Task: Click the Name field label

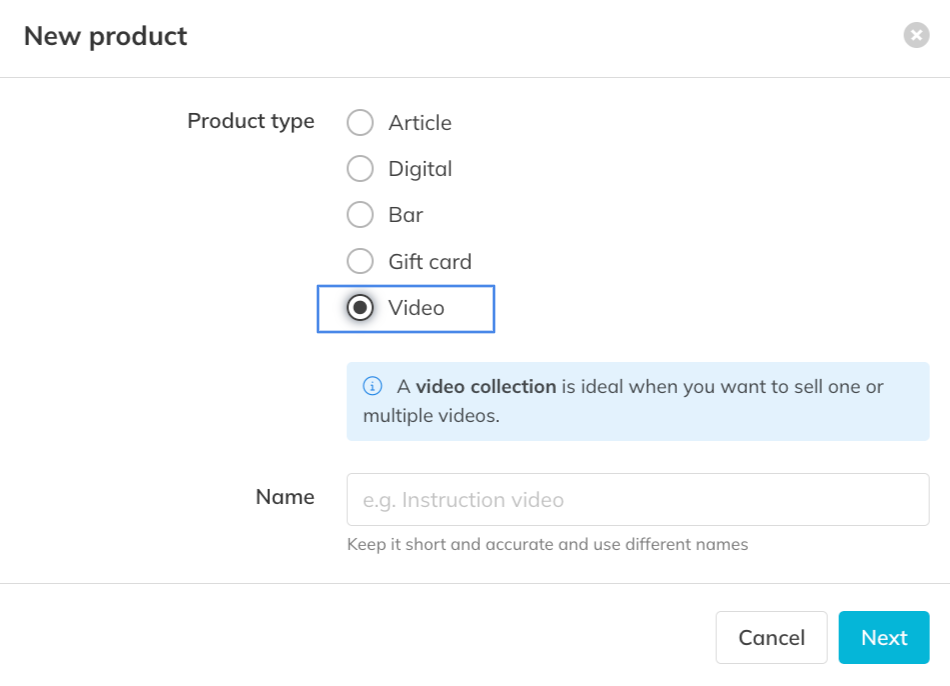Action: coord(285,497)
